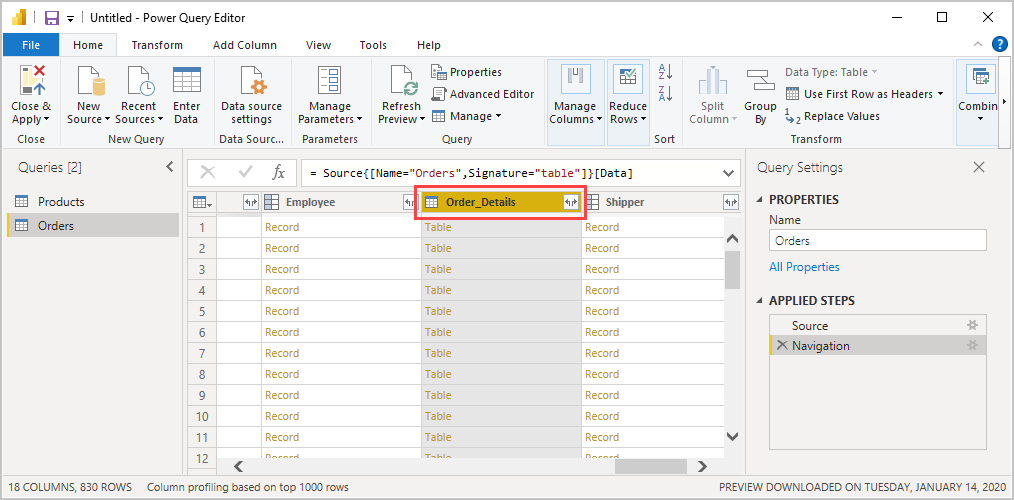Expand the Employee column icon
The image size is (1014, 500).
[x=409, y=202]
